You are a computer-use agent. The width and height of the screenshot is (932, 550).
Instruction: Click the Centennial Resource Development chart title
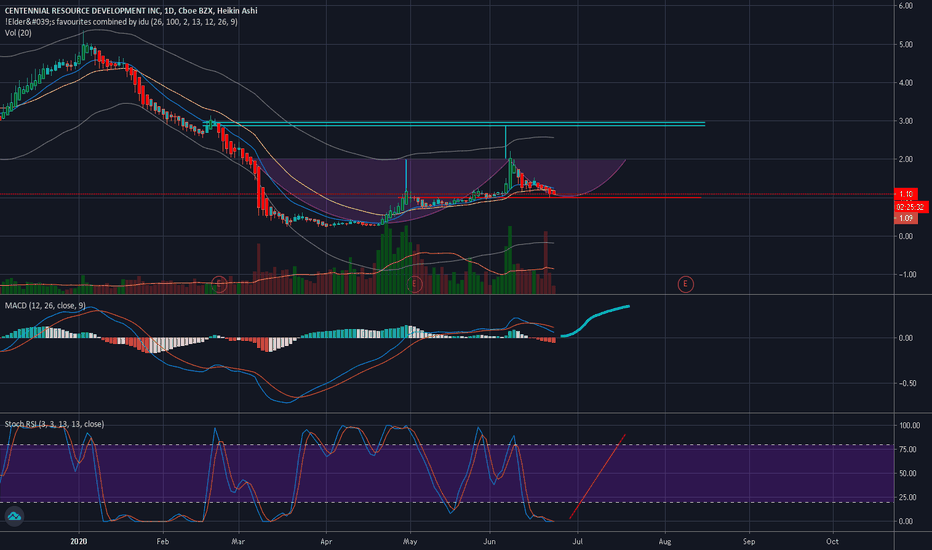click(131, 11)
